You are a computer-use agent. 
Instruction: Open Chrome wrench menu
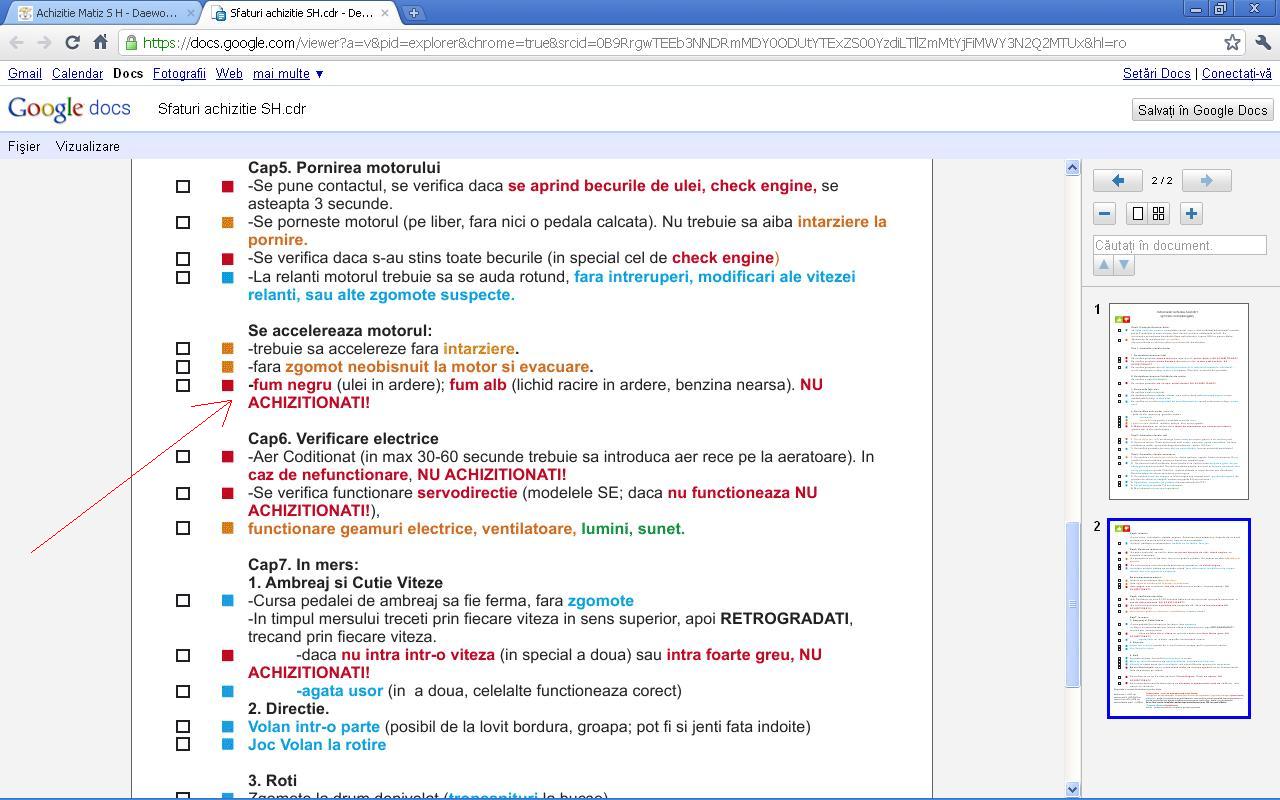coord(1262,42)
